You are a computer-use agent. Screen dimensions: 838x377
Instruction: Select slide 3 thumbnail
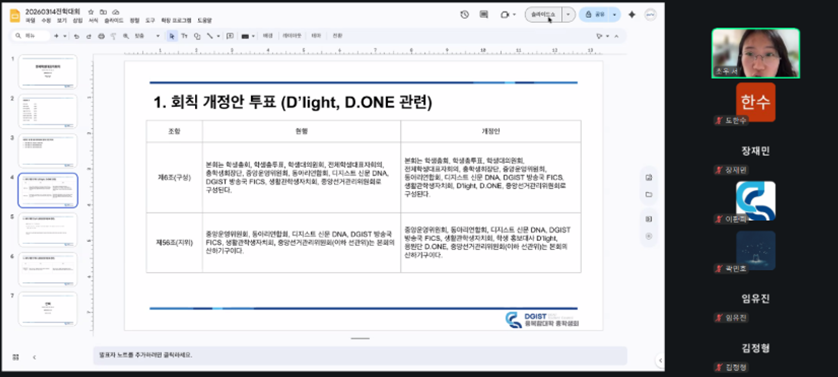[48, 151]
